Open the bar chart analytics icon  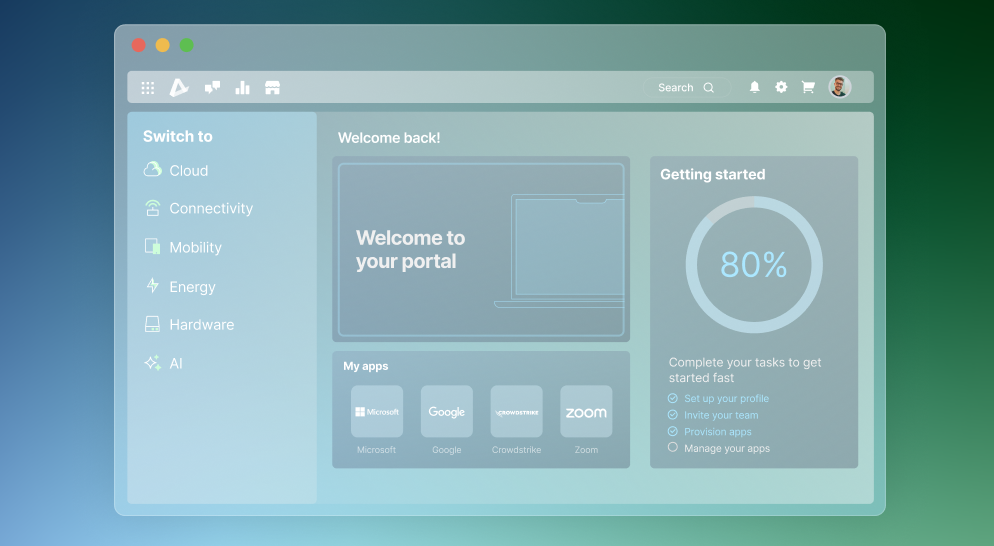tap(242, 88)
